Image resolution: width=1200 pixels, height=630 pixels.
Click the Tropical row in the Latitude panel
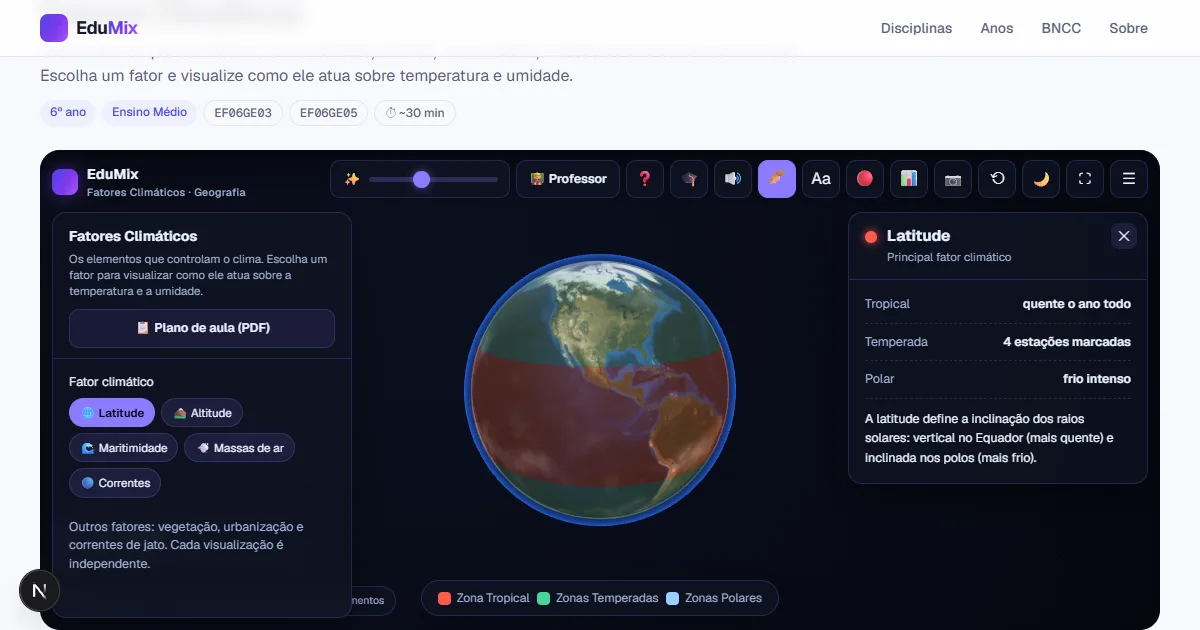click(x=998, y=304)
